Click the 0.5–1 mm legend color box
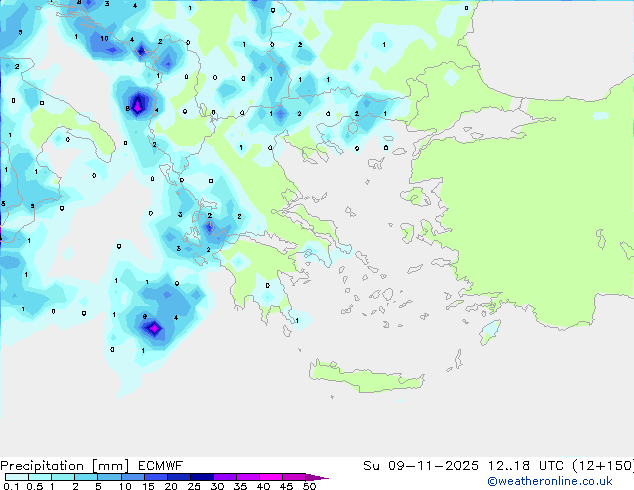 pos(40,477)
